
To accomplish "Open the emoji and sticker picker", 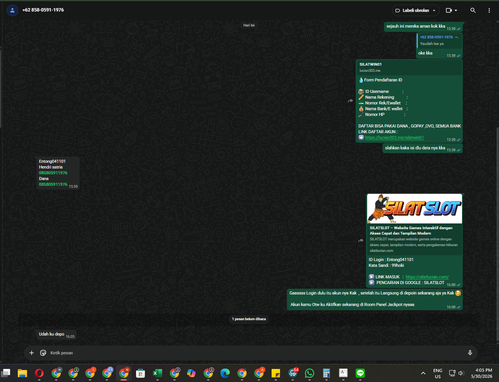I will click(43, 353).
